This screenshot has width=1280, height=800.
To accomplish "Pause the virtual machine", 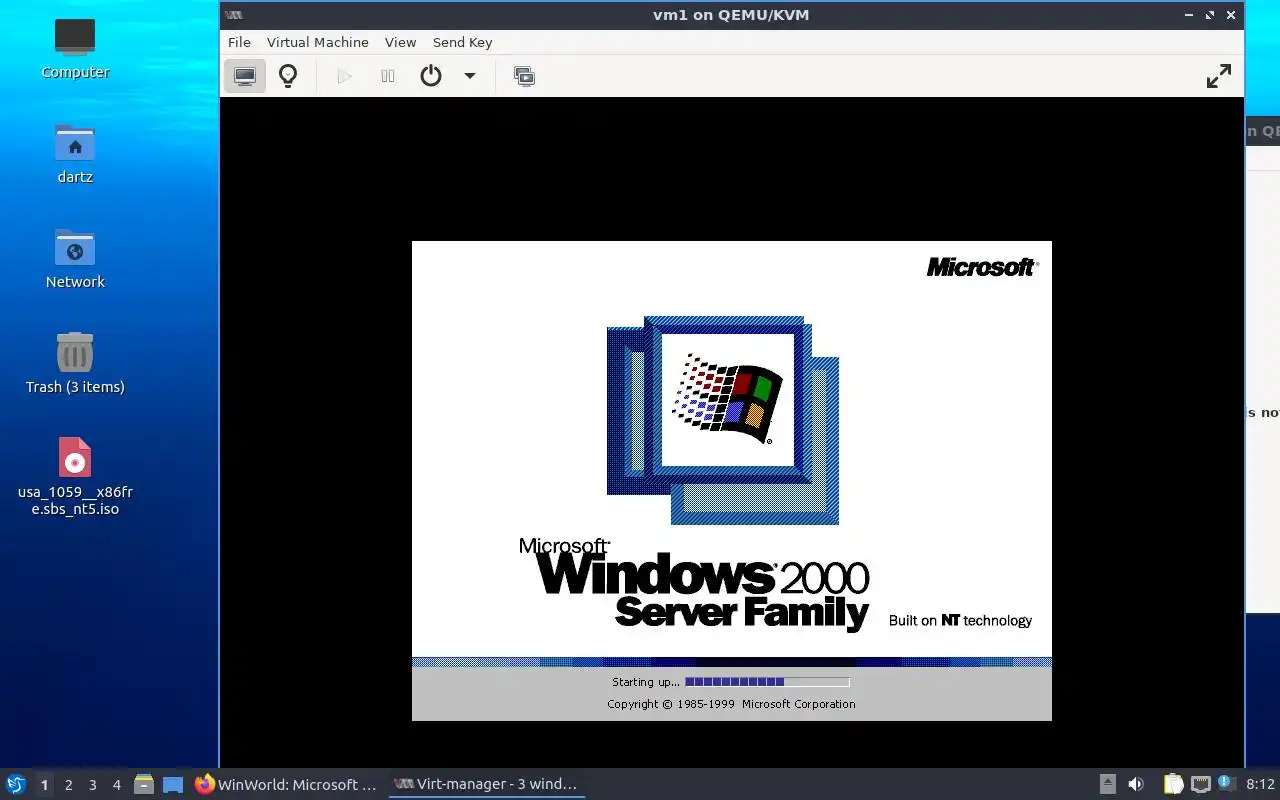I will [x=388, y=76].
